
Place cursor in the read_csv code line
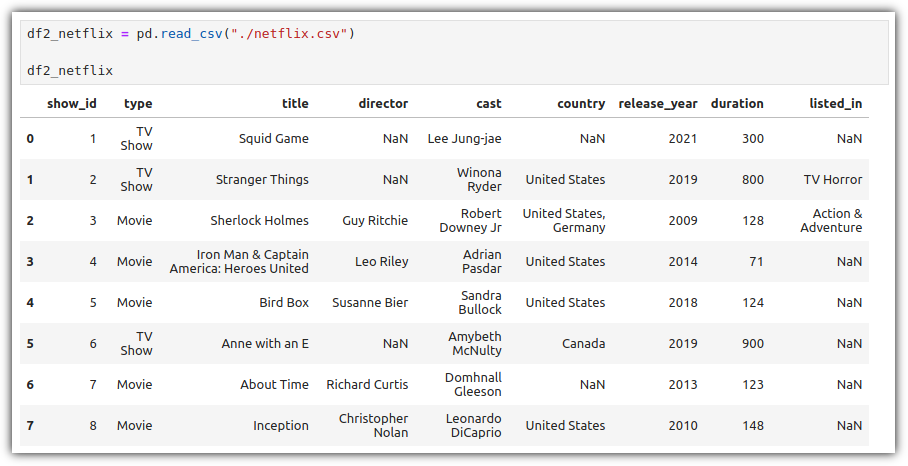[191, 34]
